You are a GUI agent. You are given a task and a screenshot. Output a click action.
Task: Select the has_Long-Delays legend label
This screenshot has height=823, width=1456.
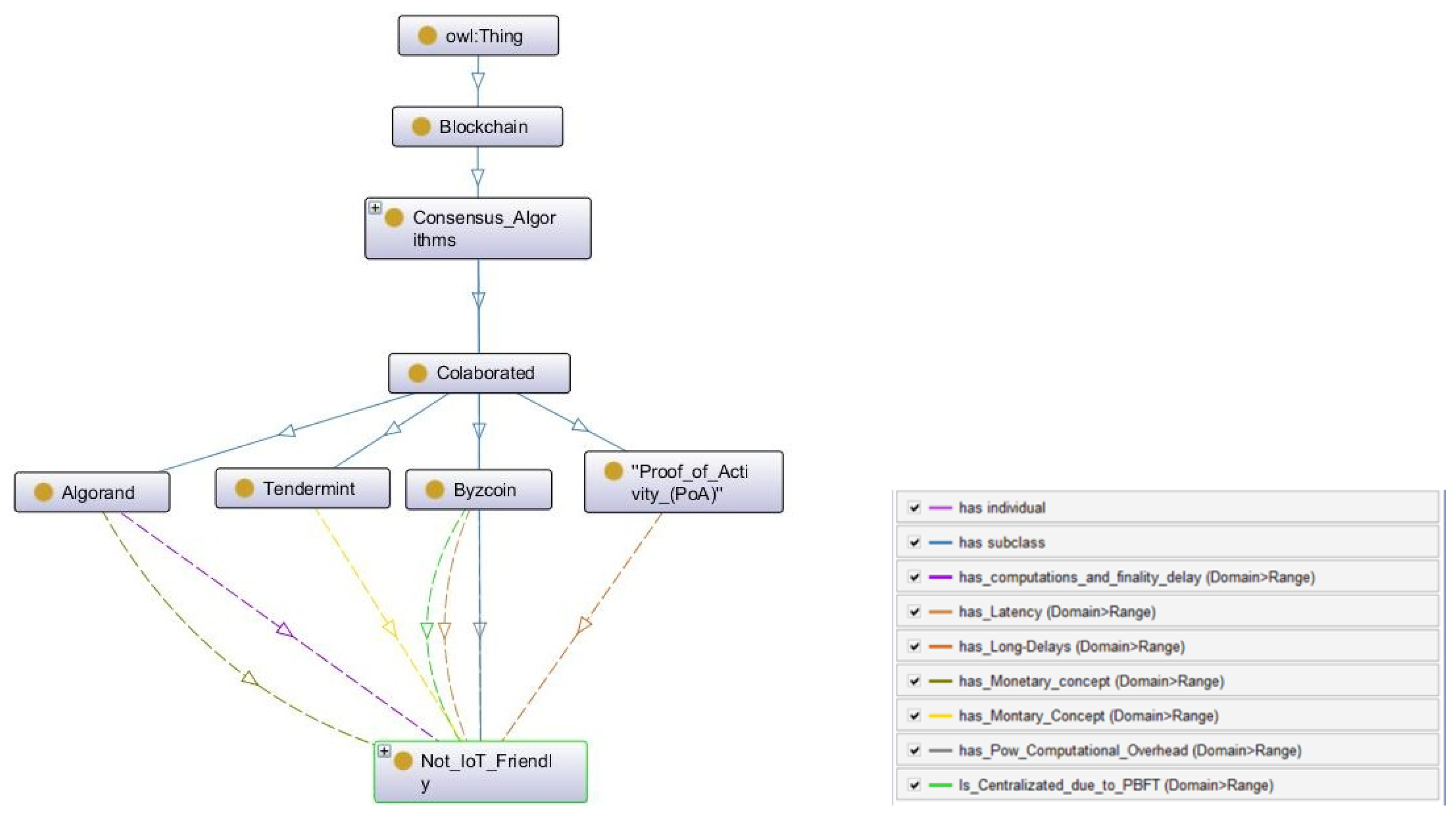[1071, 647]
